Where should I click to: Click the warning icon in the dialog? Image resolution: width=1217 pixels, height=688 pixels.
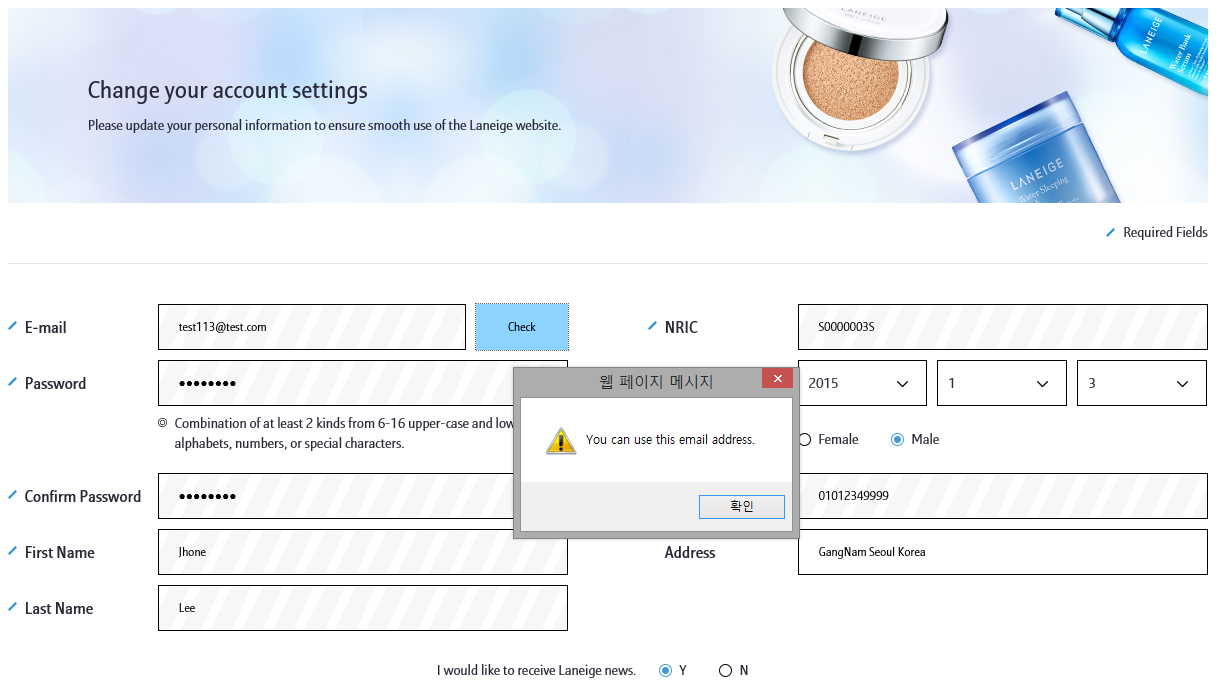click(x=561, y=441)
